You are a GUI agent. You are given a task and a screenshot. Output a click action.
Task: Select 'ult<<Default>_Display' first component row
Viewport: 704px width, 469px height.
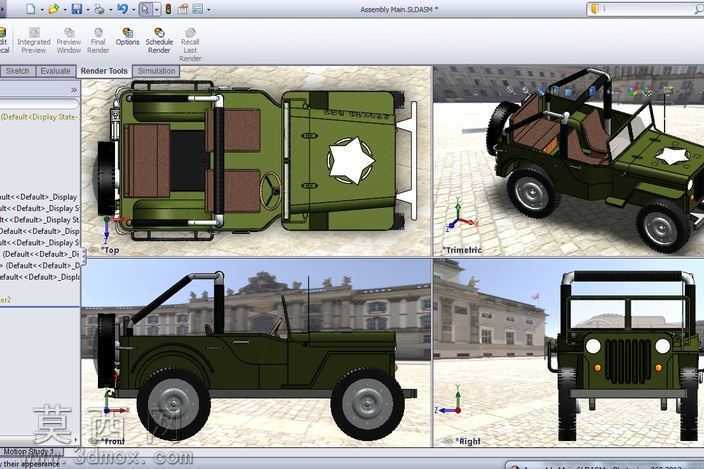pyautogui.click(x=40, y=197)
